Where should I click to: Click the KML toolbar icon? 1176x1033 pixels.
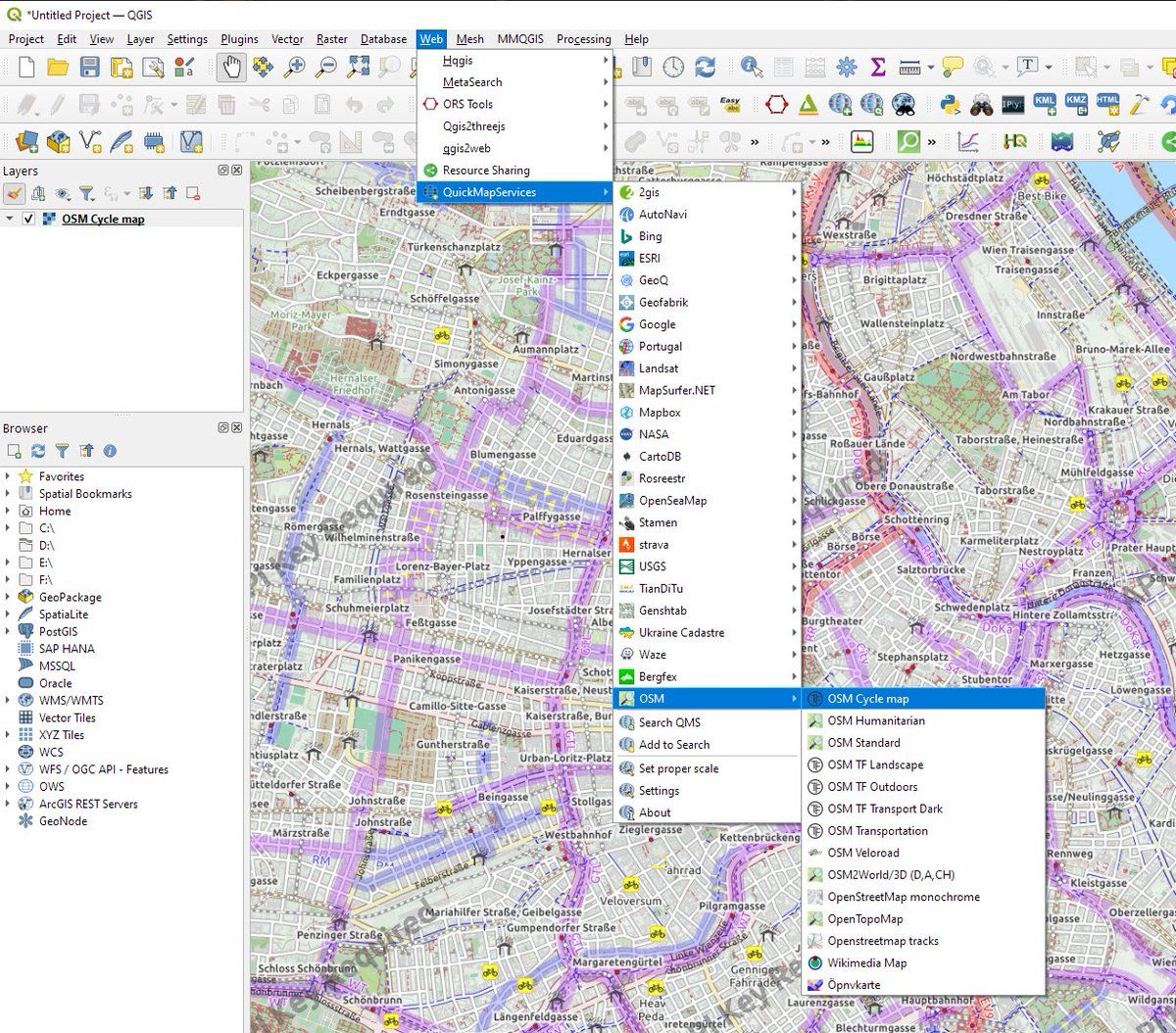click(x=1045, y=104)
